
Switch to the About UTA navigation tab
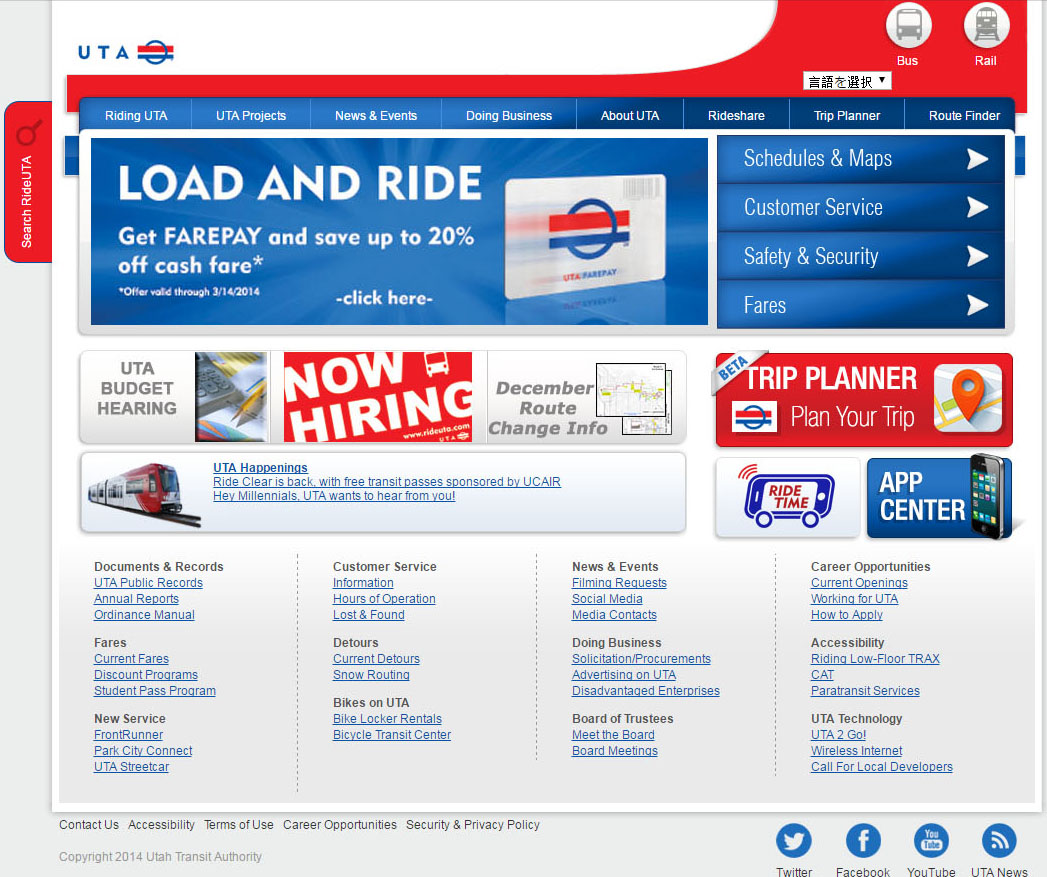coord(629,115)
